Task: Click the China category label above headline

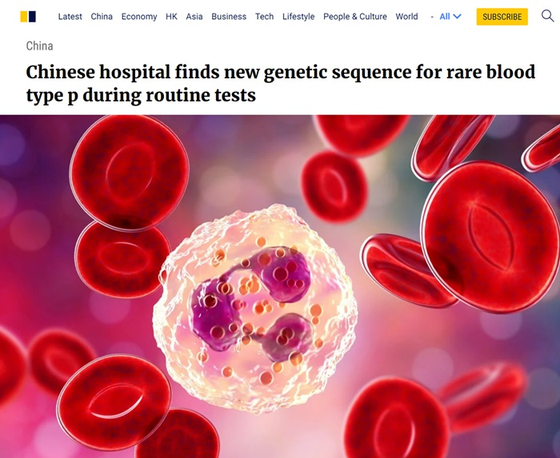Action: pos(40,46)
